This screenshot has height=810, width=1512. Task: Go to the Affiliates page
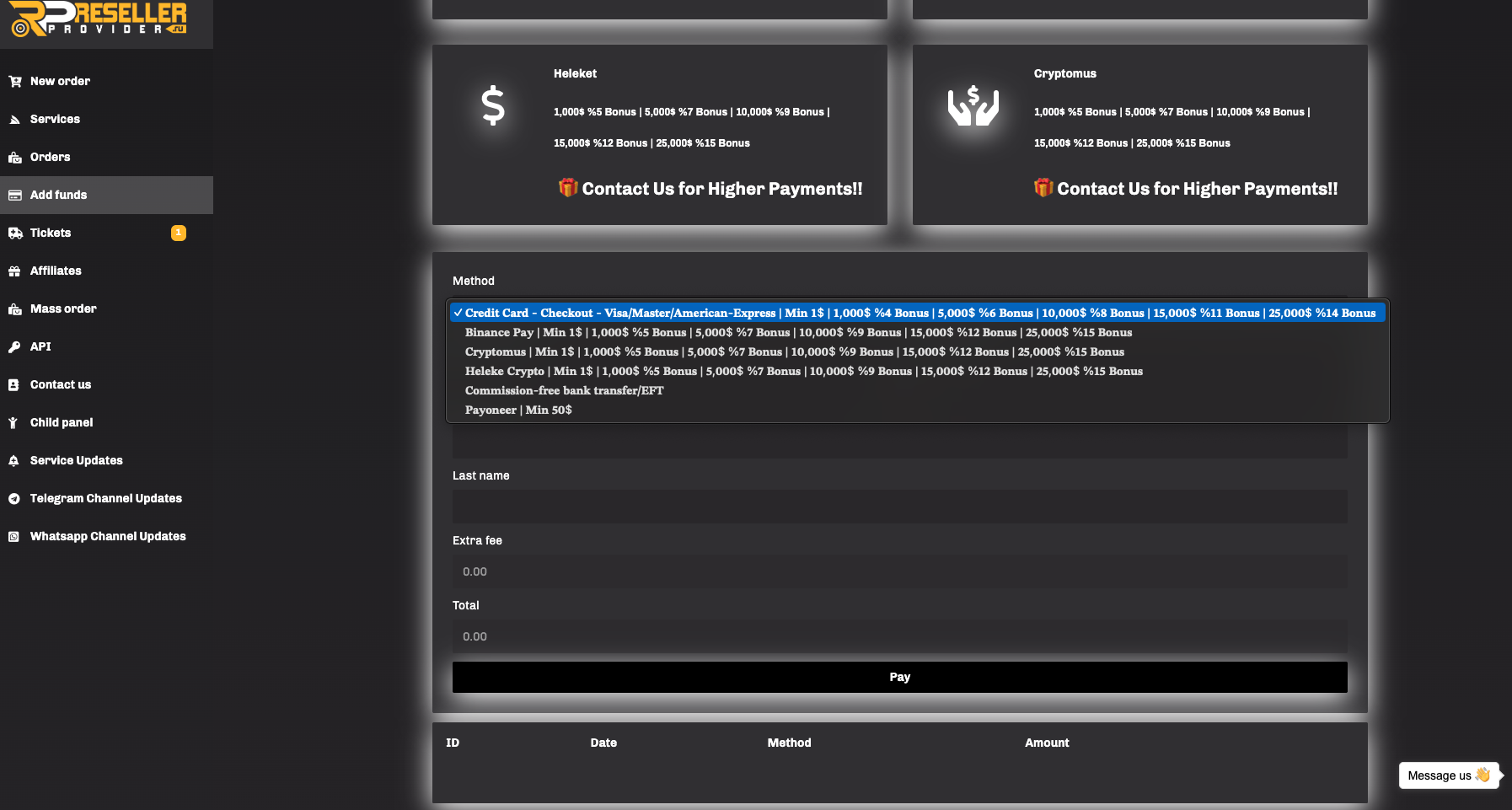[x=56, y=271]
